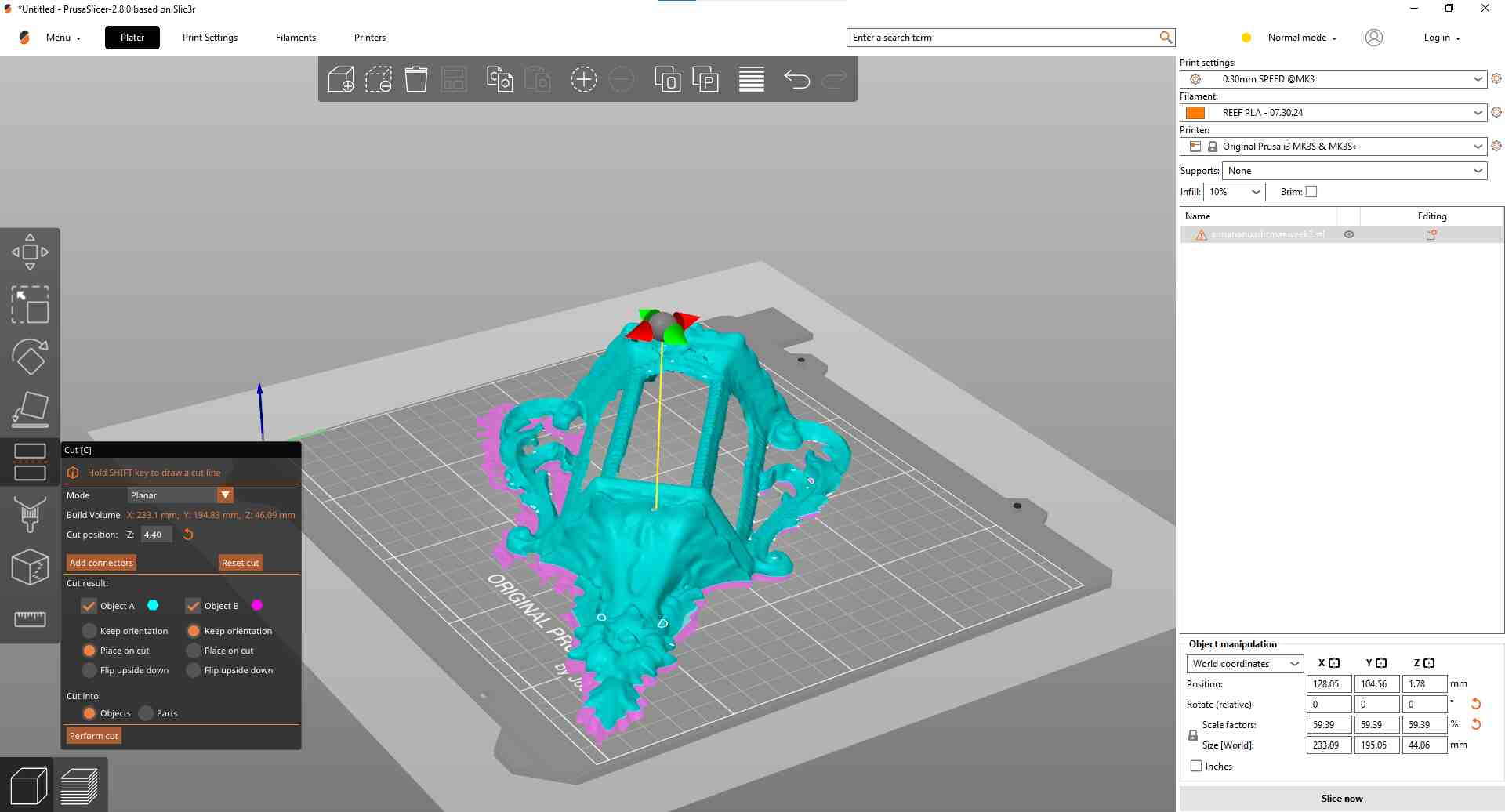Open the Variable layer height tool
The height and width of the screenshot is (812, 1505).
[751, 79]
